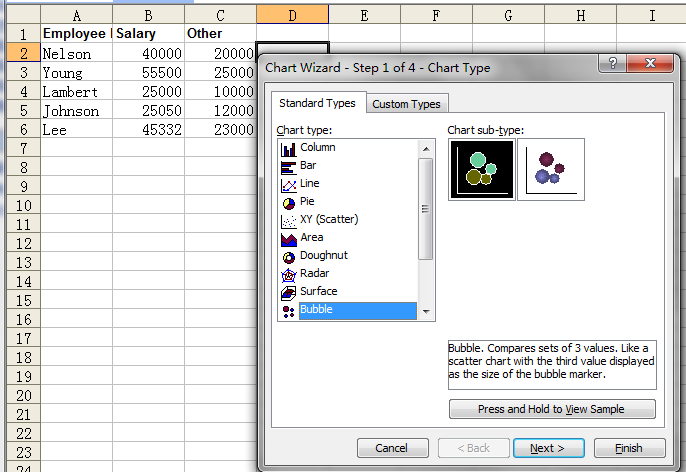Viewport: 686px width, 472px height.
Task: Cancel the Chart Wizard
Action: tap(392, 448)
